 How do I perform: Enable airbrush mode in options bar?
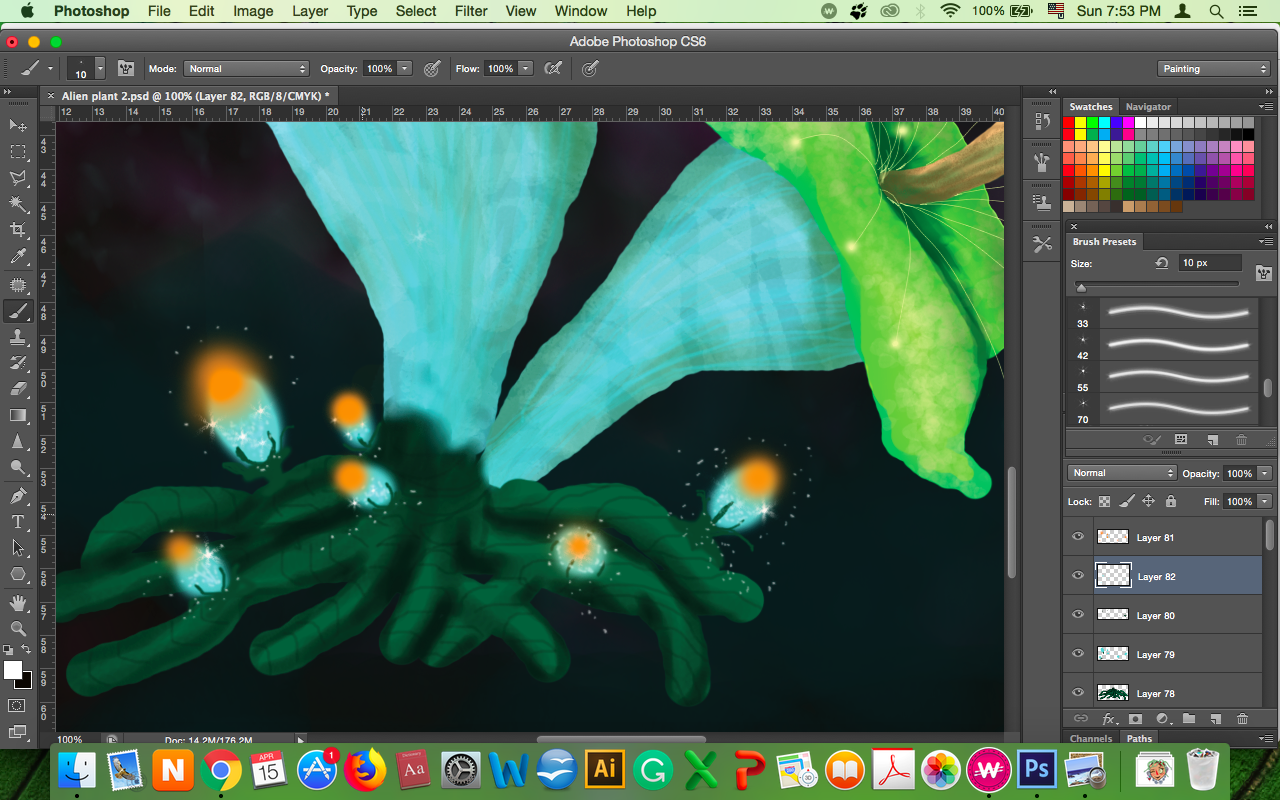(x=552, y=69)
